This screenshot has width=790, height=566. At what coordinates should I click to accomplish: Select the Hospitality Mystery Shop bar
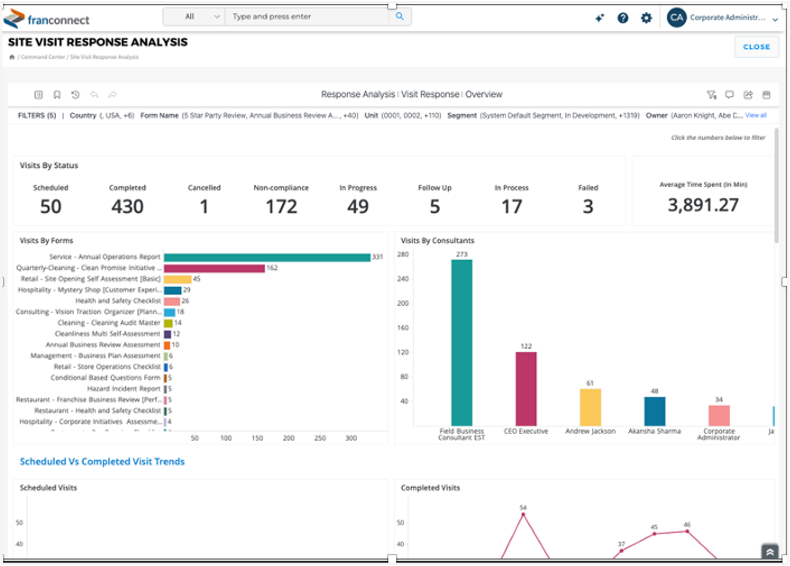click(173, 290)
